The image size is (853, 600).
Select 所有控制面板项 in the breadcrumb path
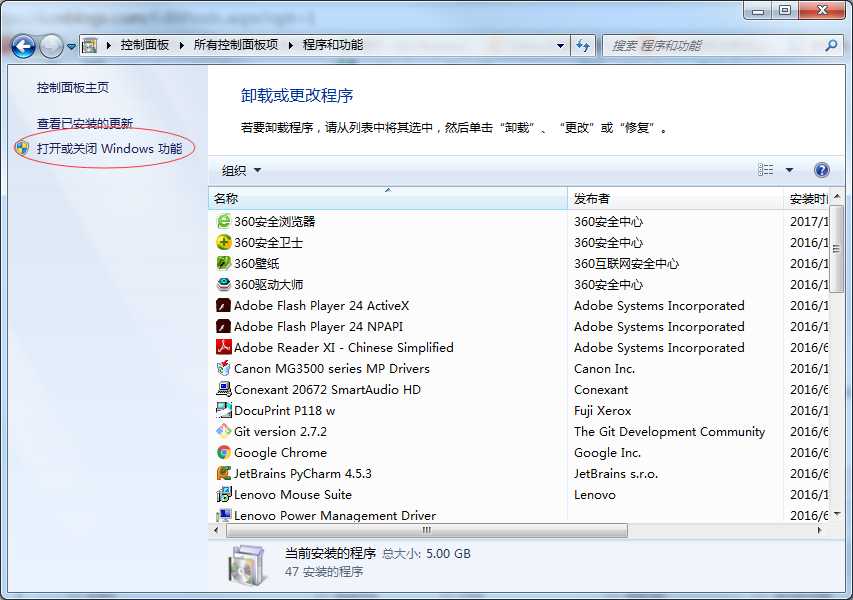point(236,45)
